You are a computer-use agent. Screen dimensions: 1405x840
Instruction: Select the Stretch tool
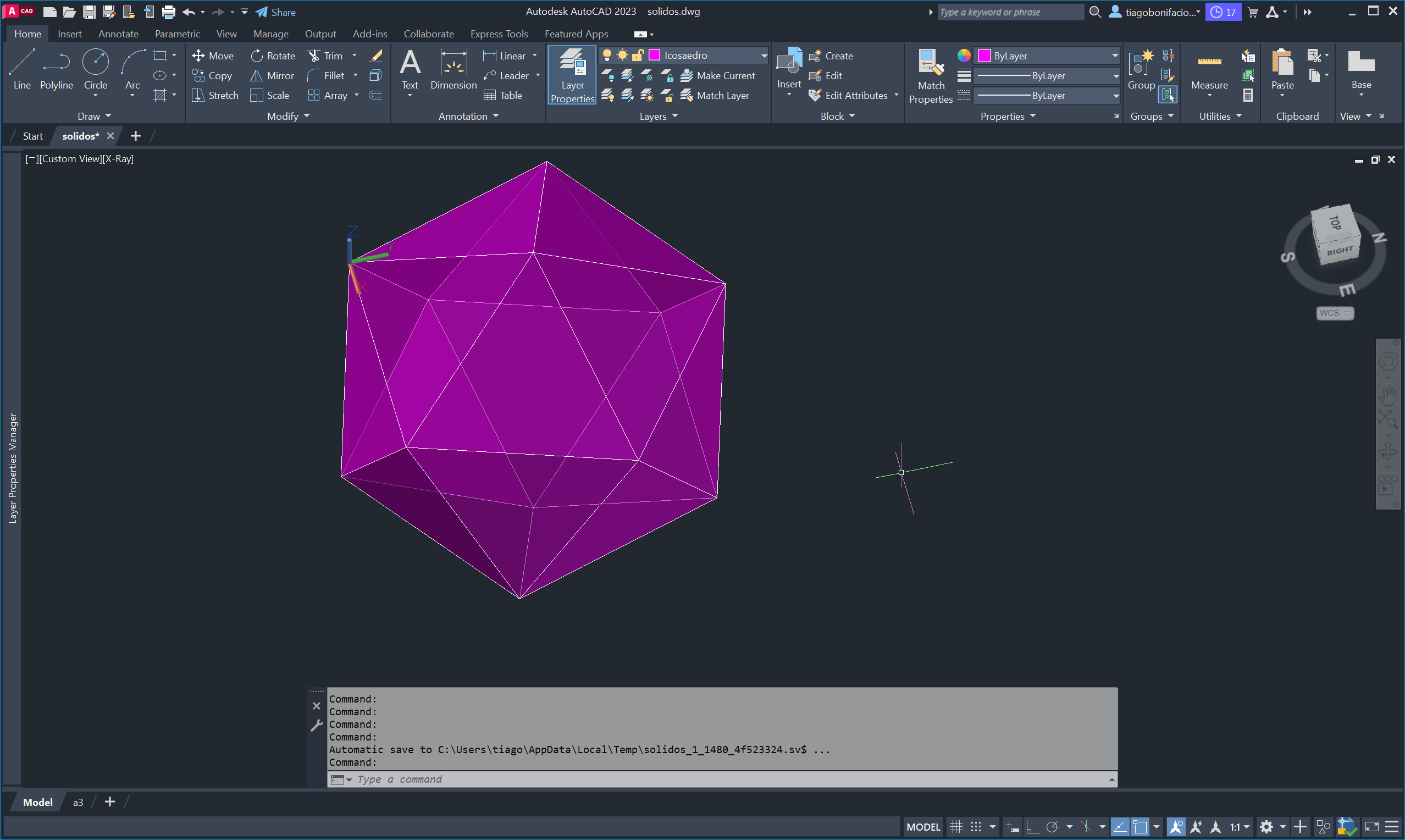215,95
